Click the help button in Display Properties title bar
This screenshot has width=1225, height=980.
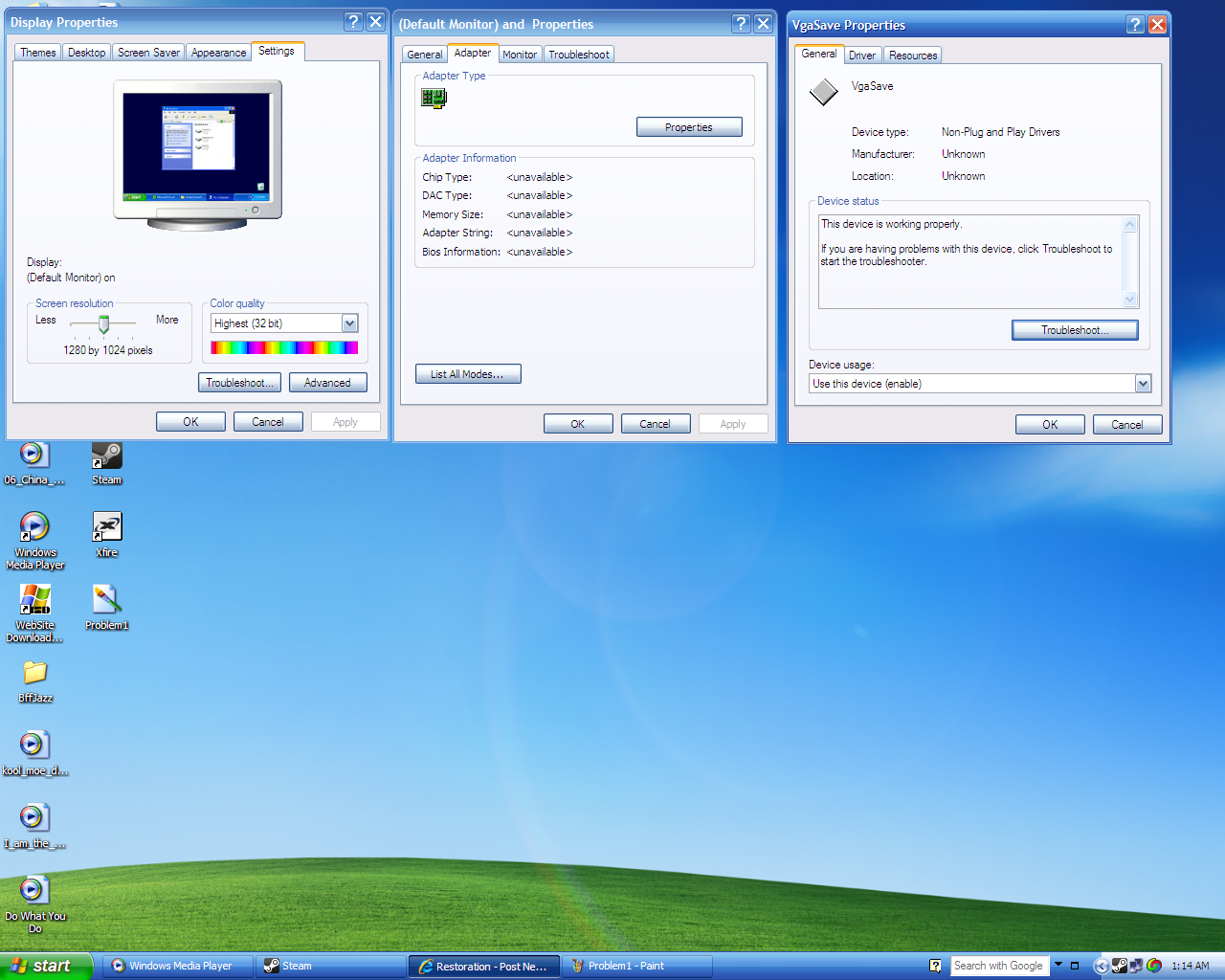tap(353, 22)
